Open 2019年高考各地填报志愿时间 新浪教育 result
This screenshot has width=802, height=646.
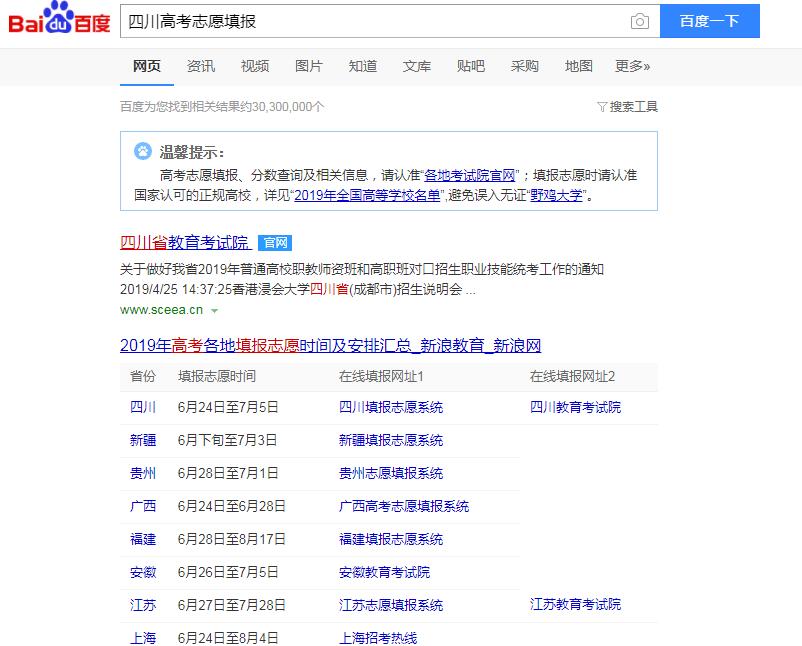click(330, 345)
